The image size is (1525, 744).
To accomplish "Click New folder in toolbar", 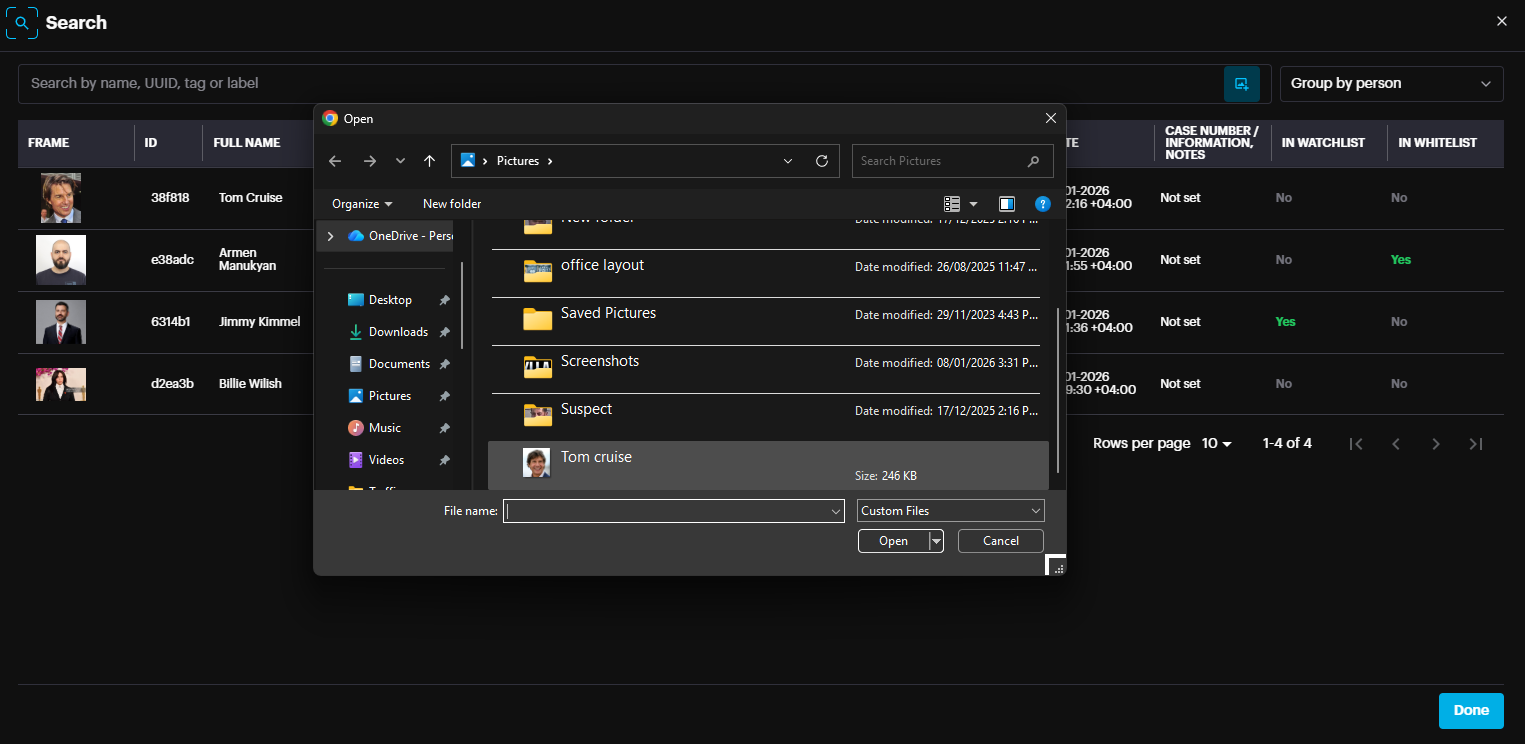I will 452,204.
